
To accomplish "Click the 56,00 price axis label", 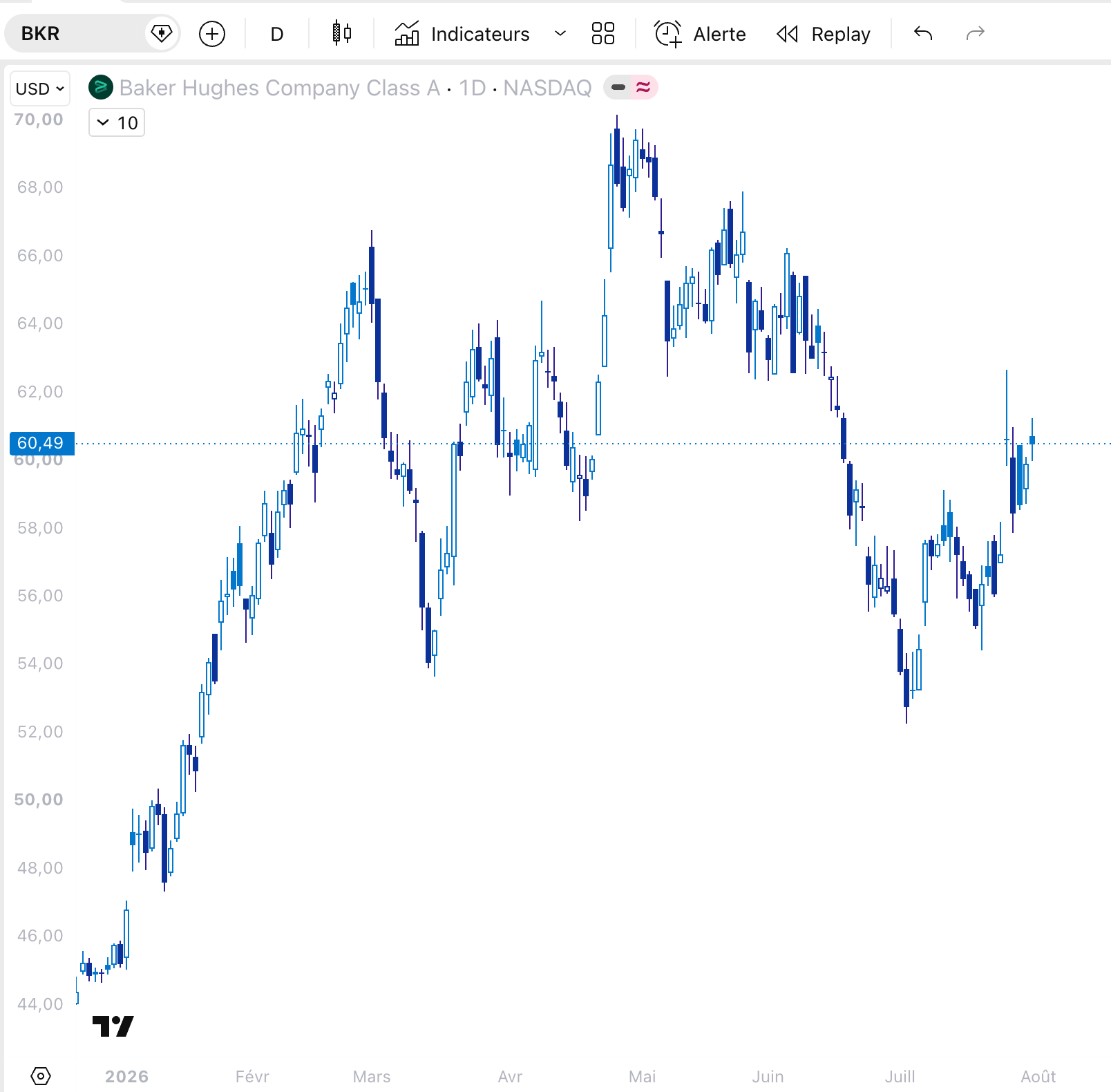I will (40, 596).
